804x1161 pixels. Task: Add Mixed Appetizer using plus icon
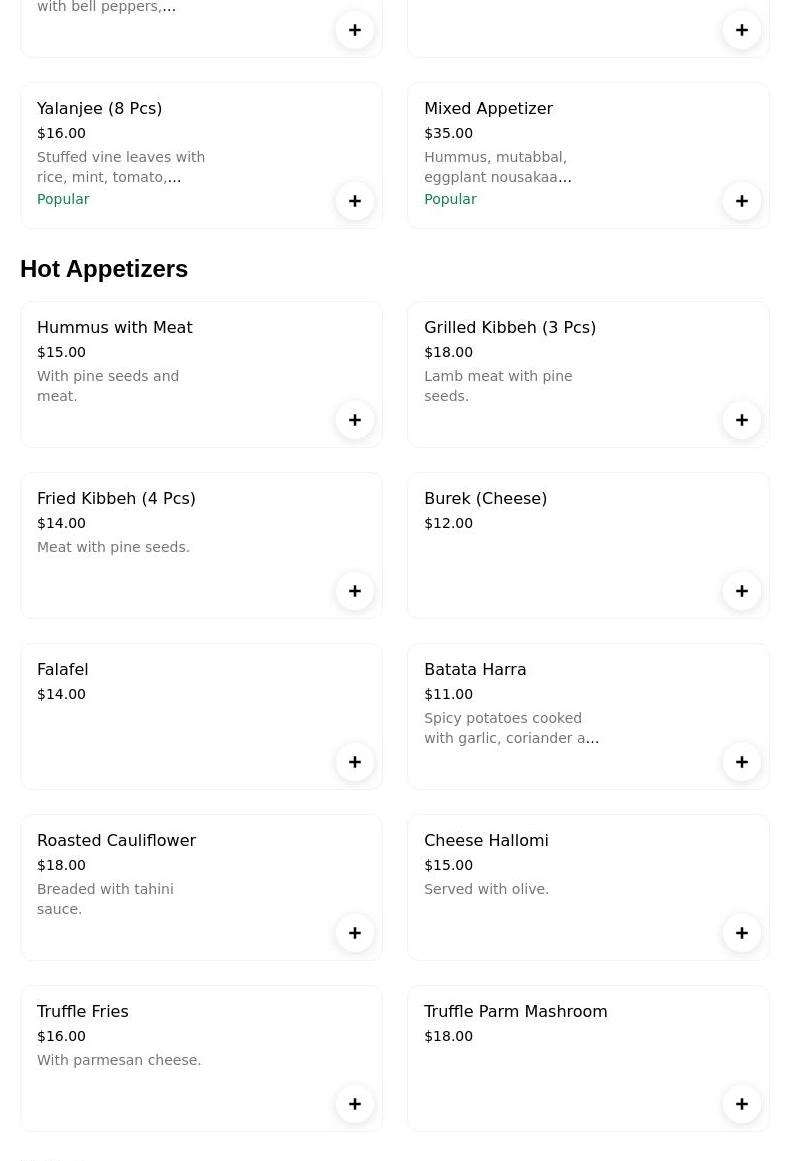[x=742, y=201]
